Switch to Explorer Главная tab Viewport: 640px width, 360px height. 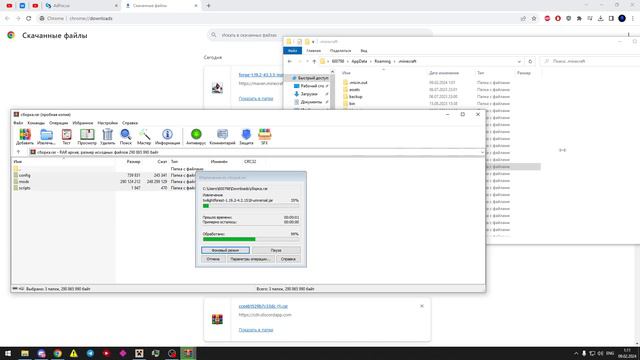(313, 51)
